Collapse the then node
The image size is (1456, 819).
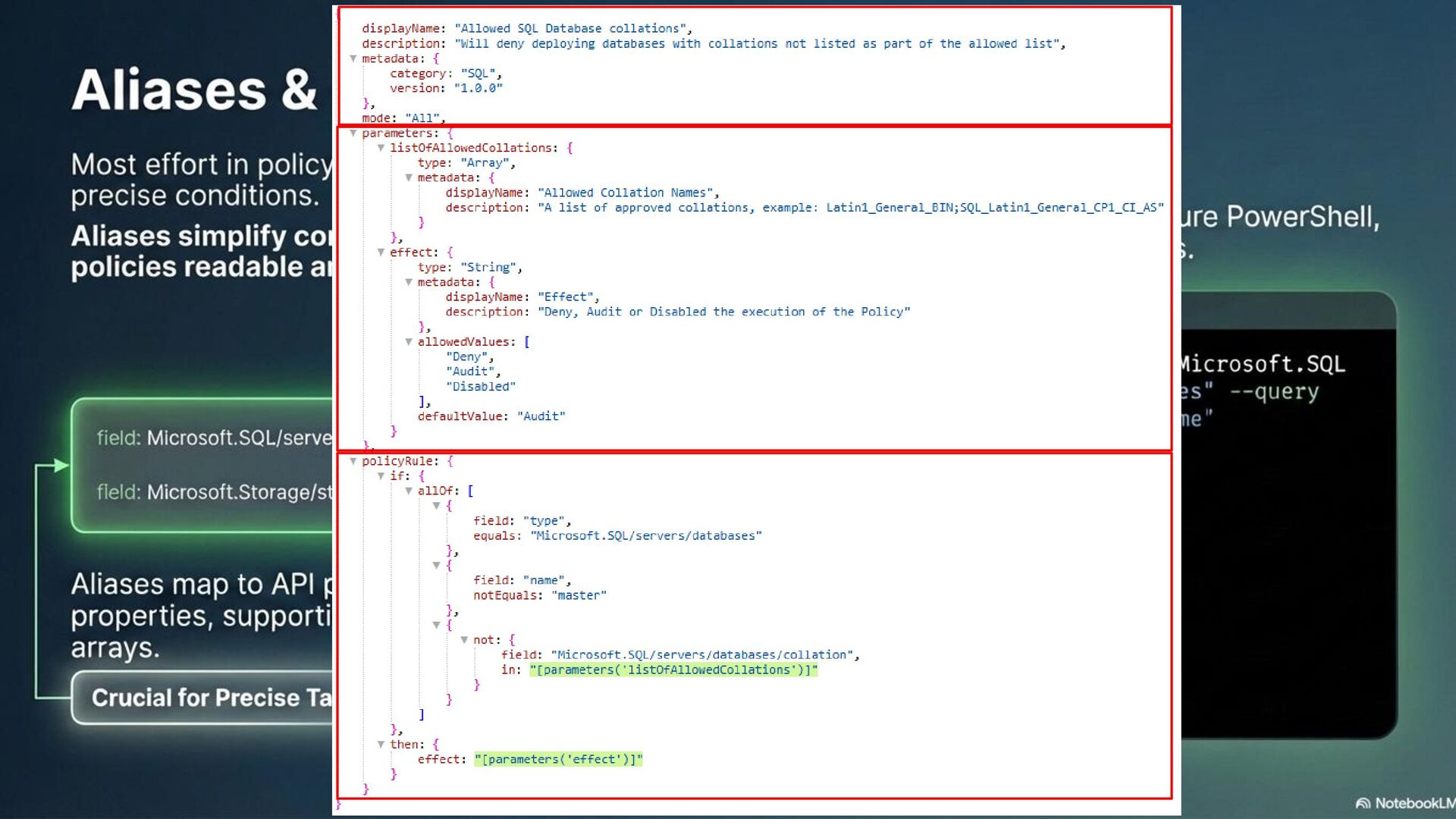pyautogui.click(x=381, y=745)
